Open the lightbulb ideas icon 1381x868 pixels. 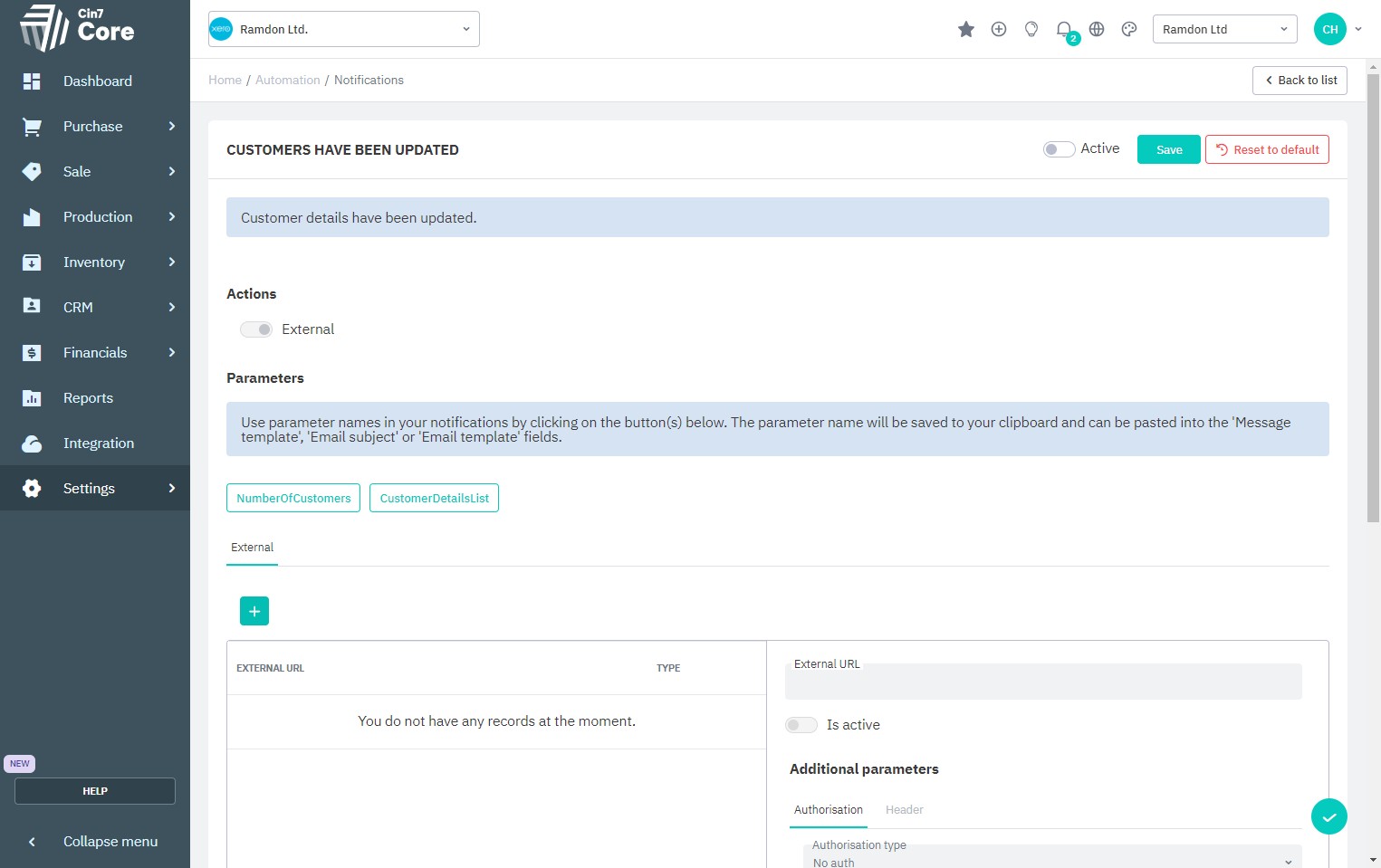pos(1031,30)
